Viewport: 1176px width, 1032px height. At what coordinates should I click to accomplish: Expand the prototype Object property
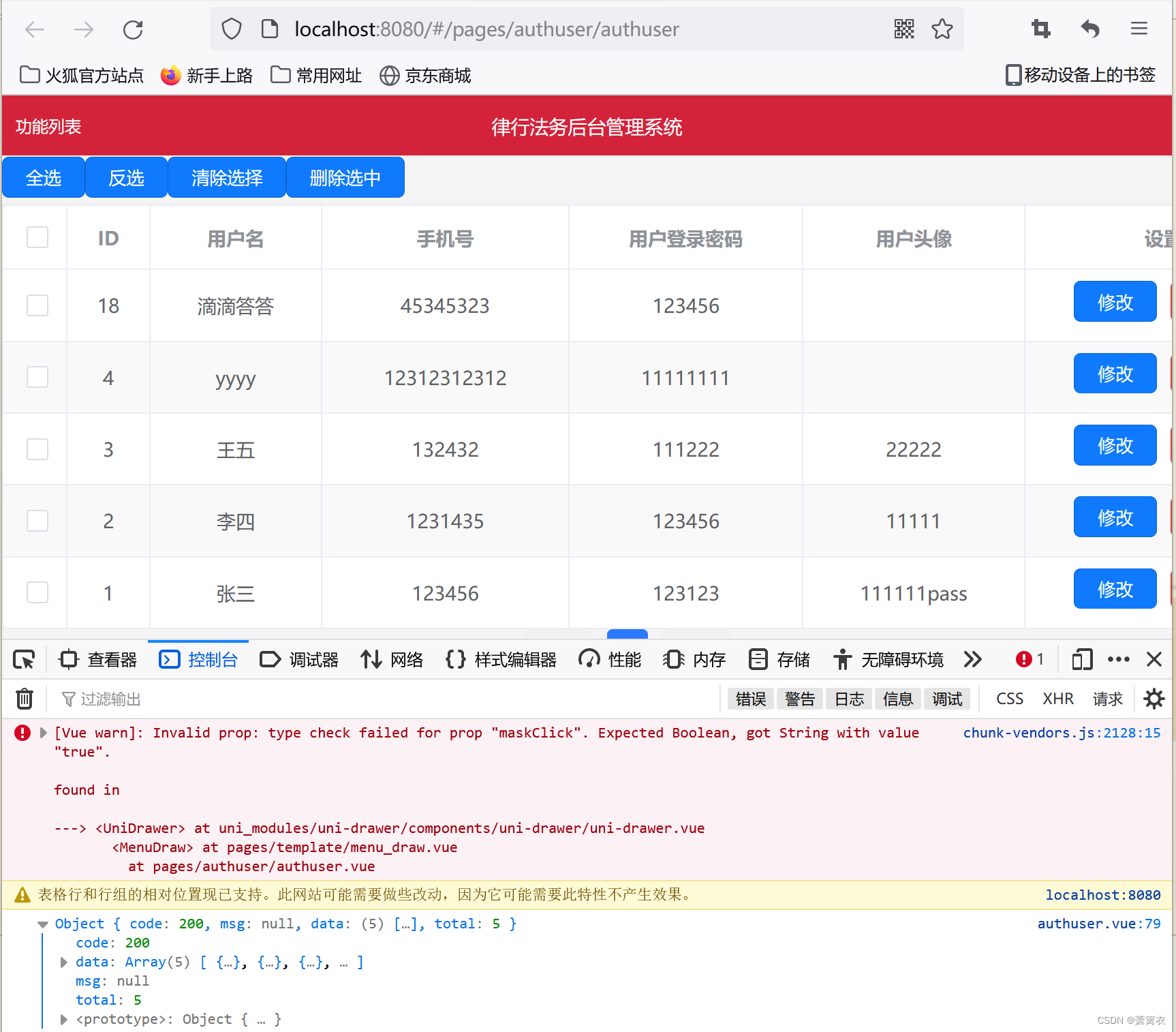click(x=63, y=1019)
